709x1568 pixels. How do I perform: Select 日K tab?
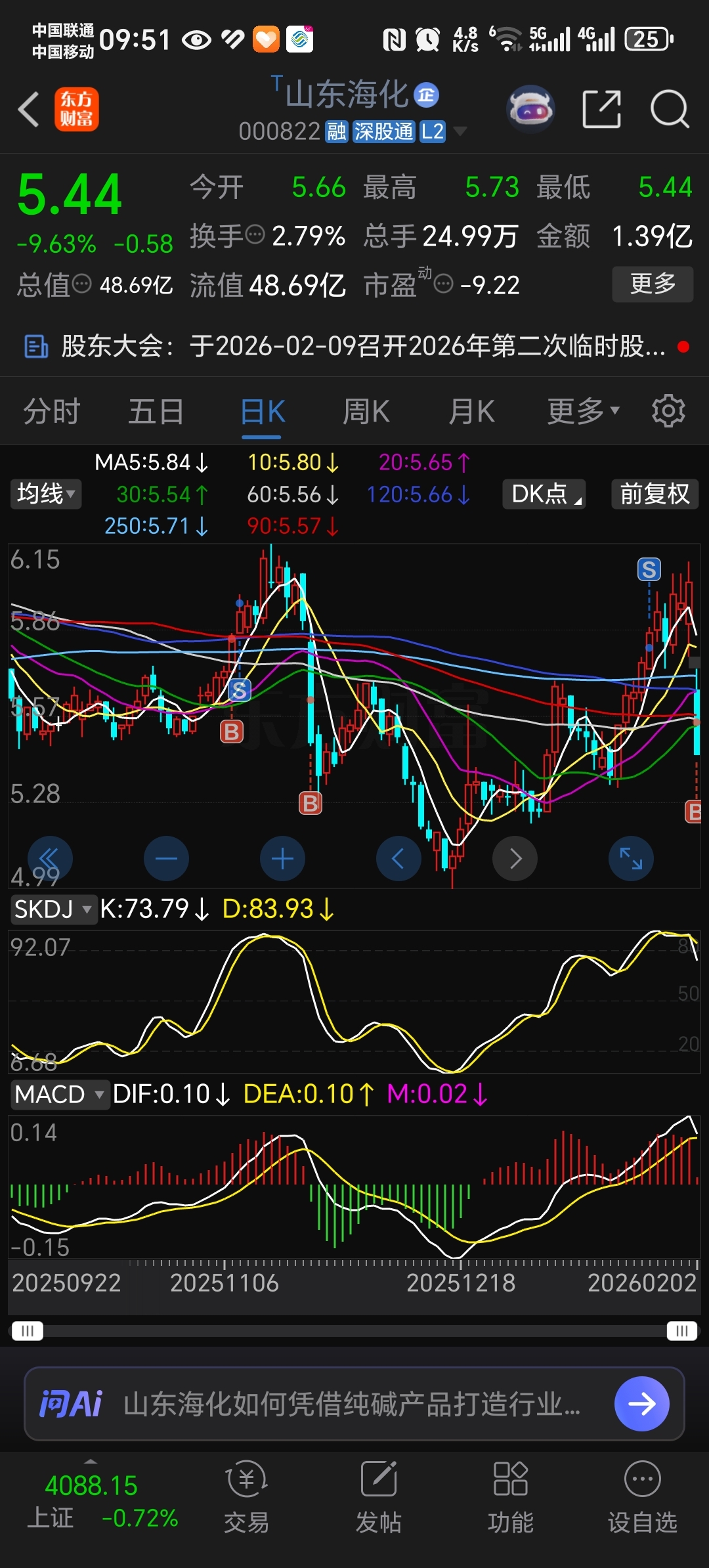point(263,412)
